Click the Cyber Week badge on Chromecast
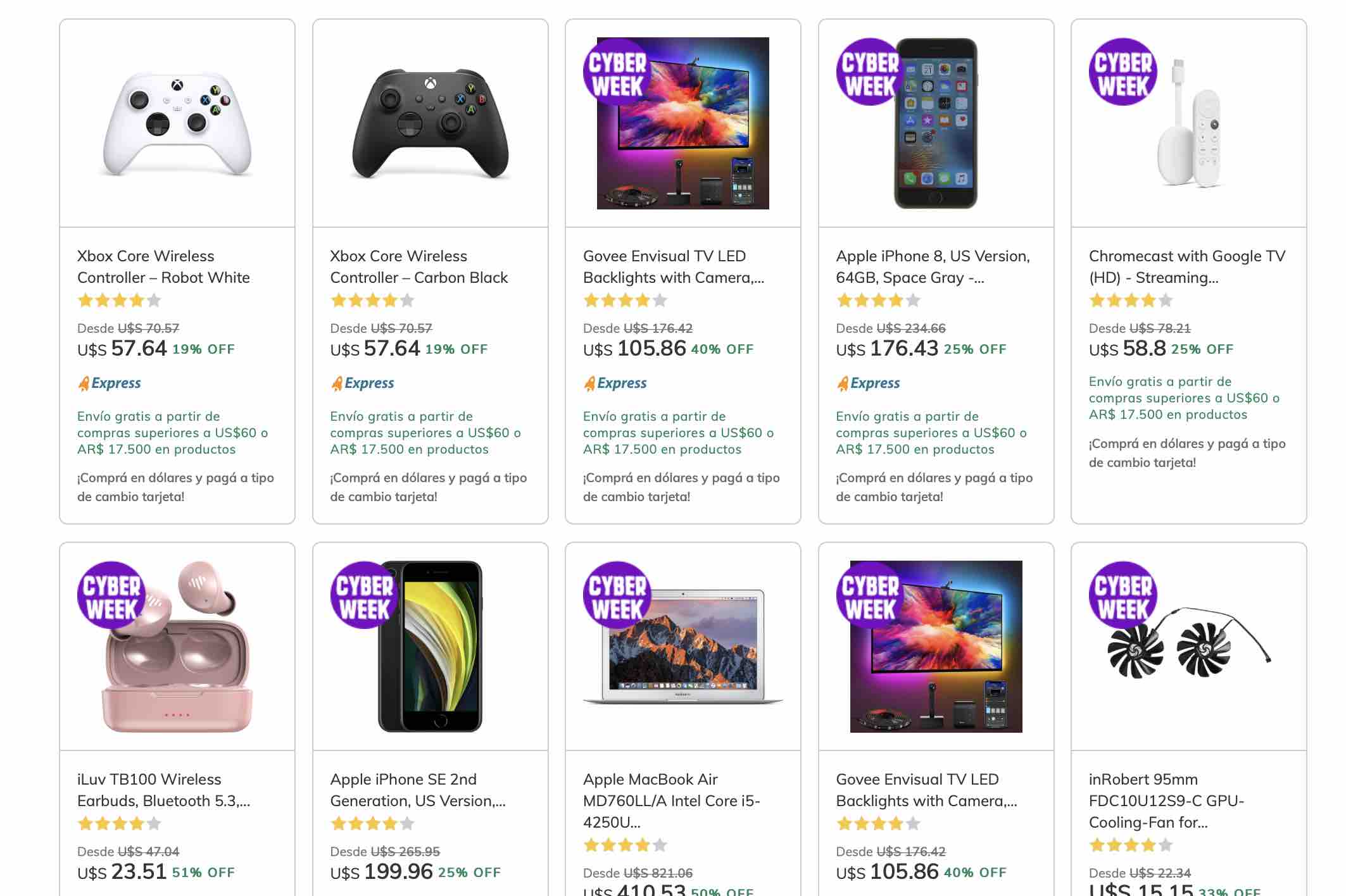Screen dimensions: 1346x896 point(1123,72)
